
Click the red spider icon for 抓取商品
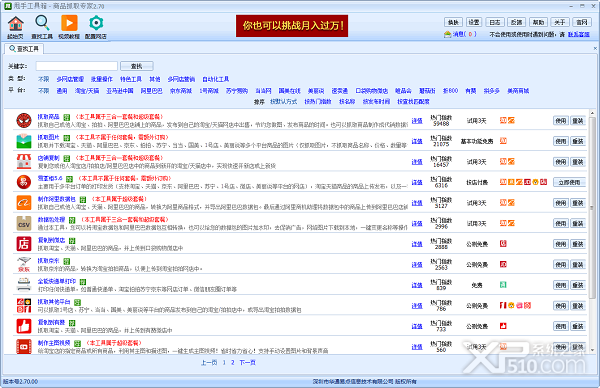click(24, 121)
